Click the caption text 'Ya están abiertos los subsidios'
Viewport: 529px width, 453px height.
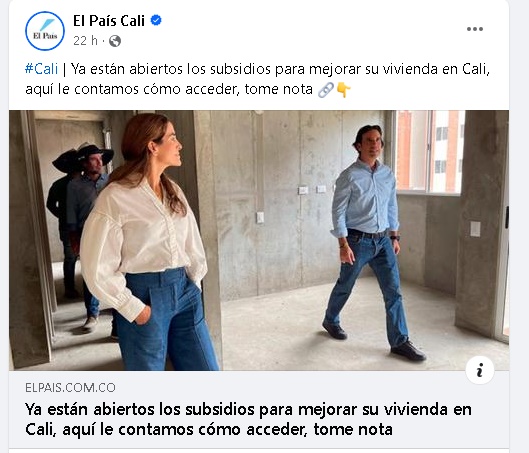click(171, 69)
